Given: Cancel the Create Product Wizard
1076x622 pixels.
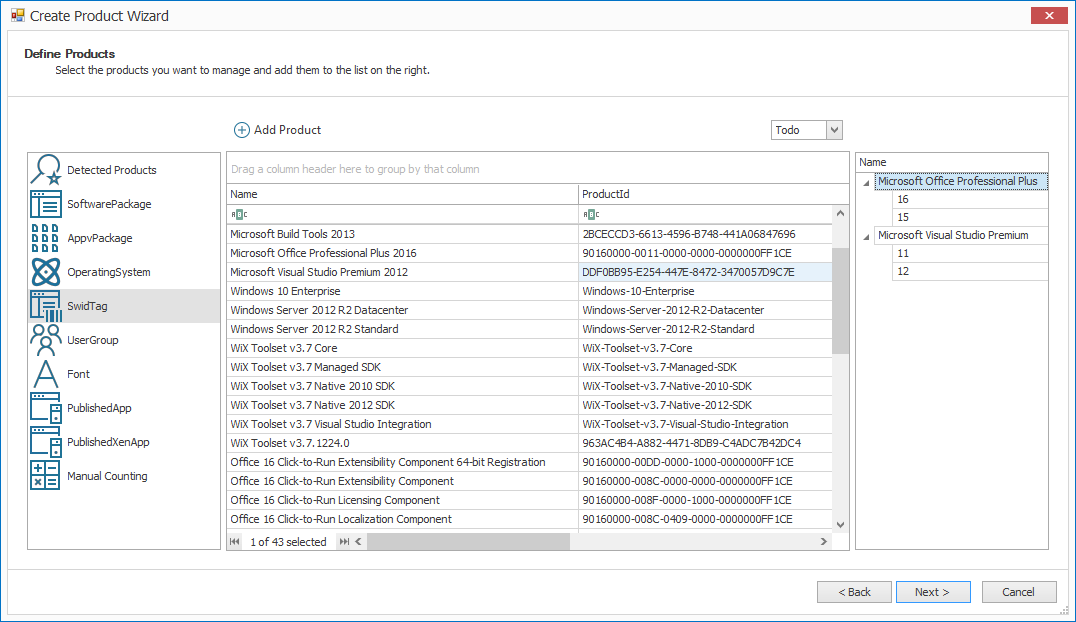Looking at the screenshot, I should tap(1018, 592).
